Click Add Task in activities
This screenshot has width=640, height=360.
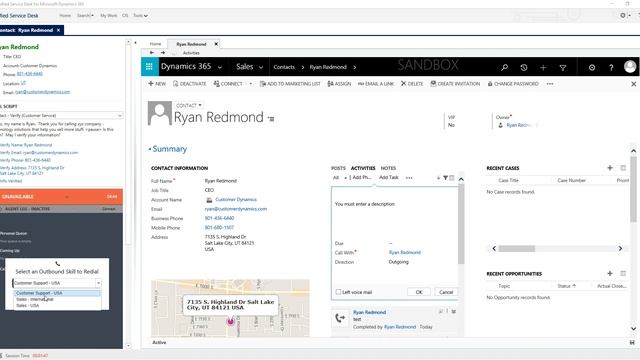point(389,178)
